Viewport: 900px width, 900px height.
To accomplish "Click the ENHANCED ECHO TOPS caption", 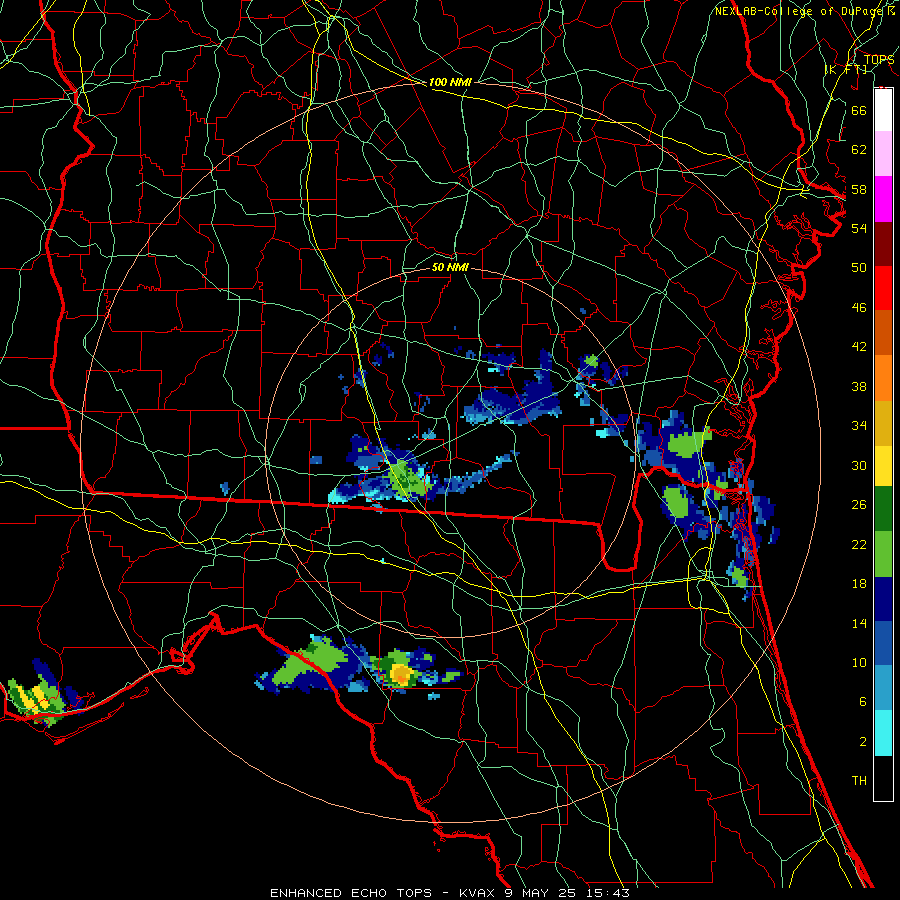I will tap(351, 893).
